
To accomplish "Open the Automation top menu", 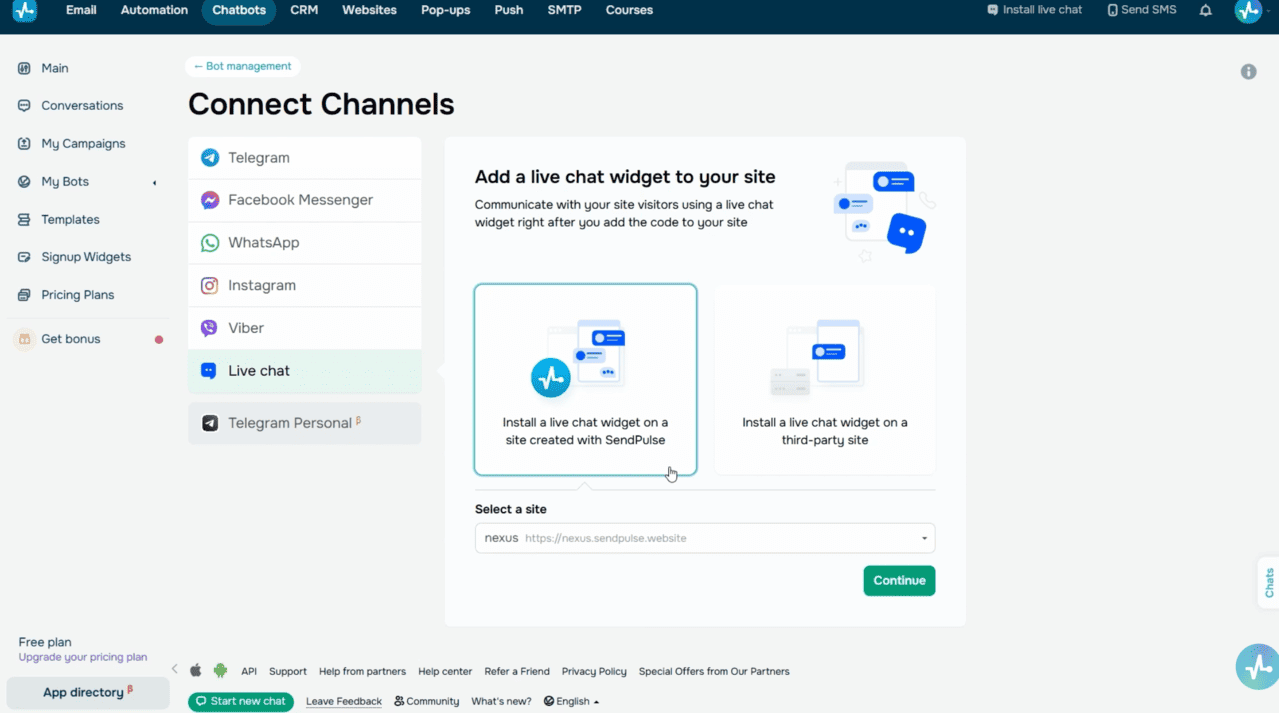I will 154,10.
